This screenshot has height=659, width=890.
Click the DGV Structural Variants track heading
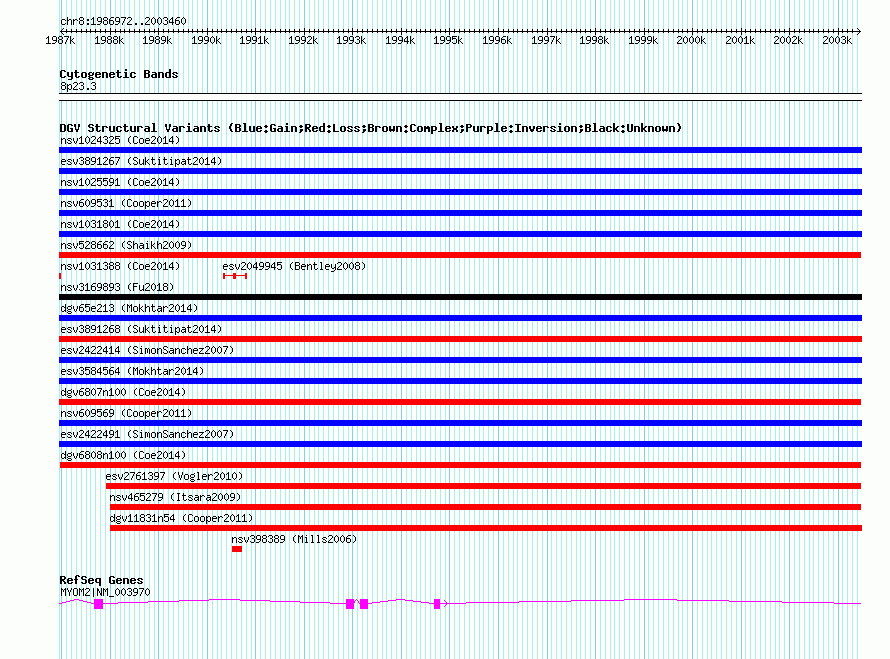[370, 128]
